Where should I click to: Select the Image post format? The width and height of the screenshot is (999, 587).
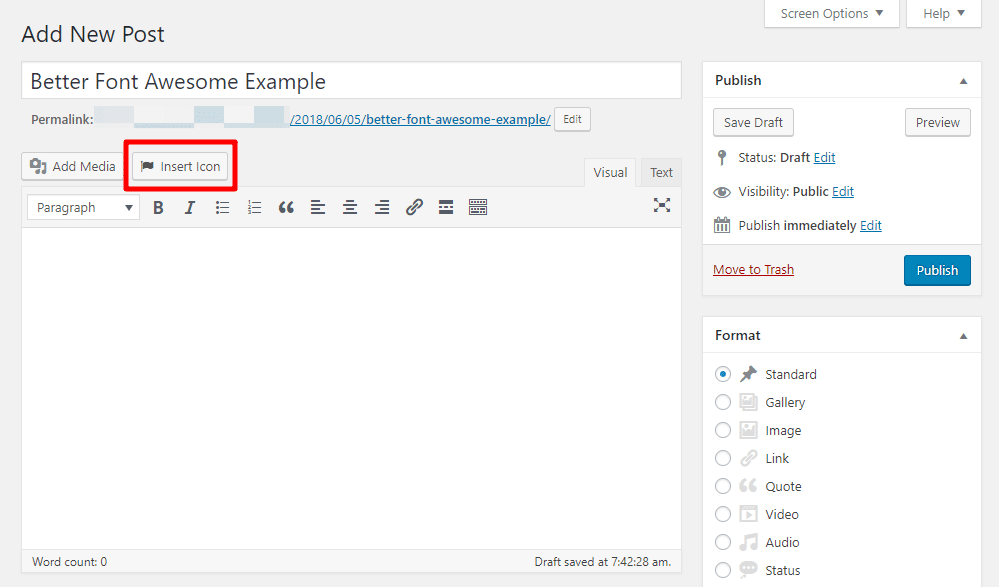[722, 430]
